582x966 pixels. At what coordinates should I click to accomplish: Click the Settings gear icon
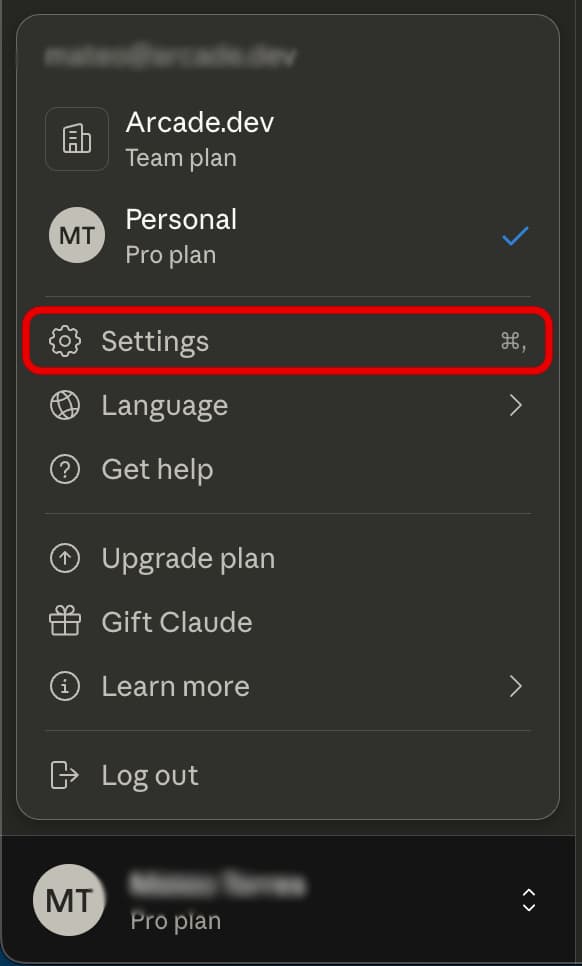(65, 341)
